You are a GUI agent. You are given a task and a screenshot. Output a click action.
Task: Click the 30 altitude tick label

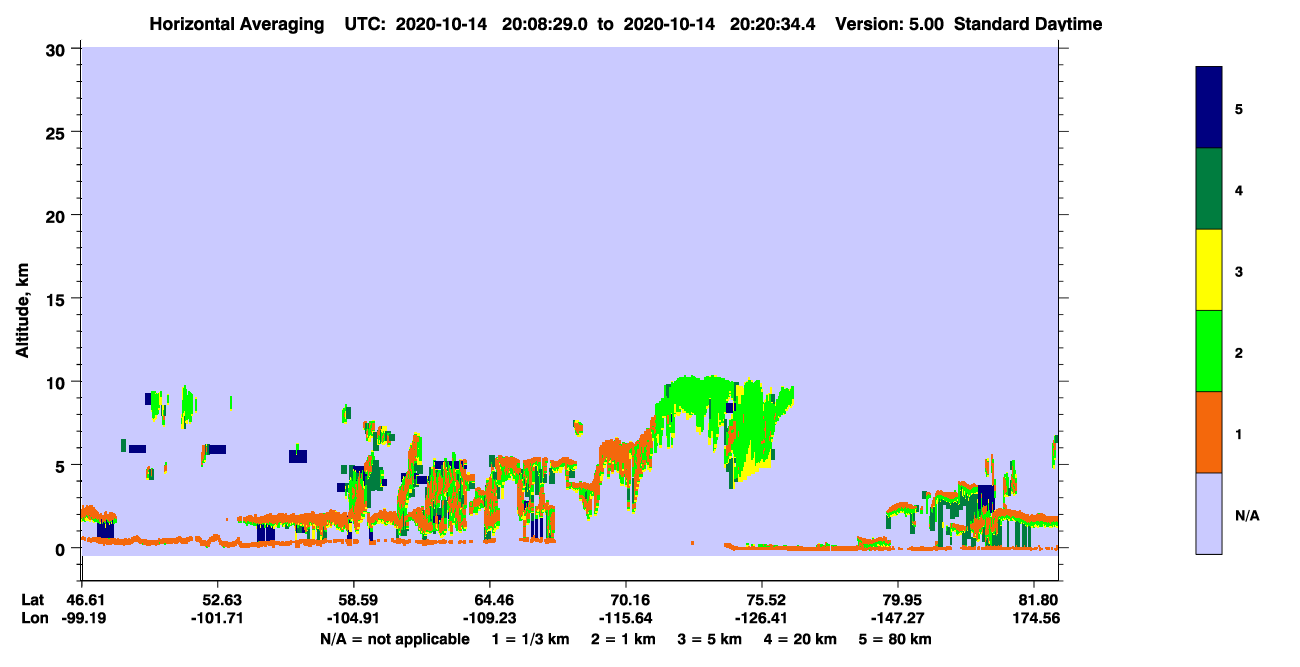(x=58, y=49)
